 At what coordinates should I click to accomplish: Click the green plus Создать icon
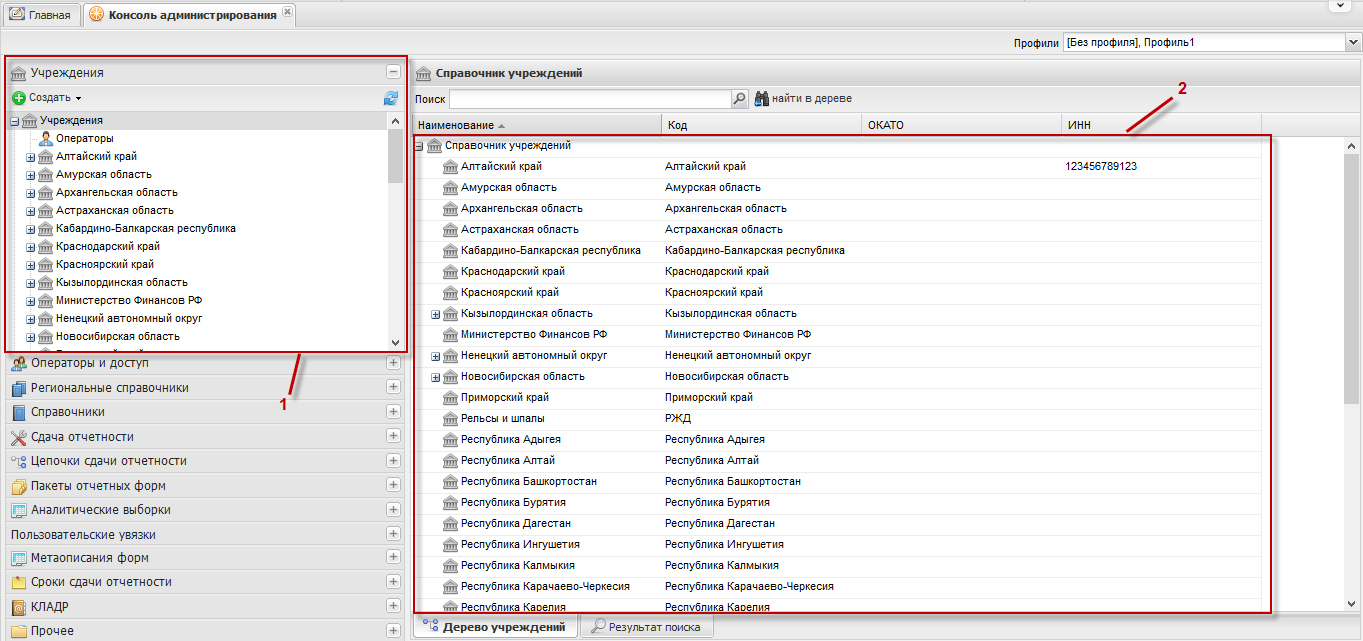tap(18, 98)
